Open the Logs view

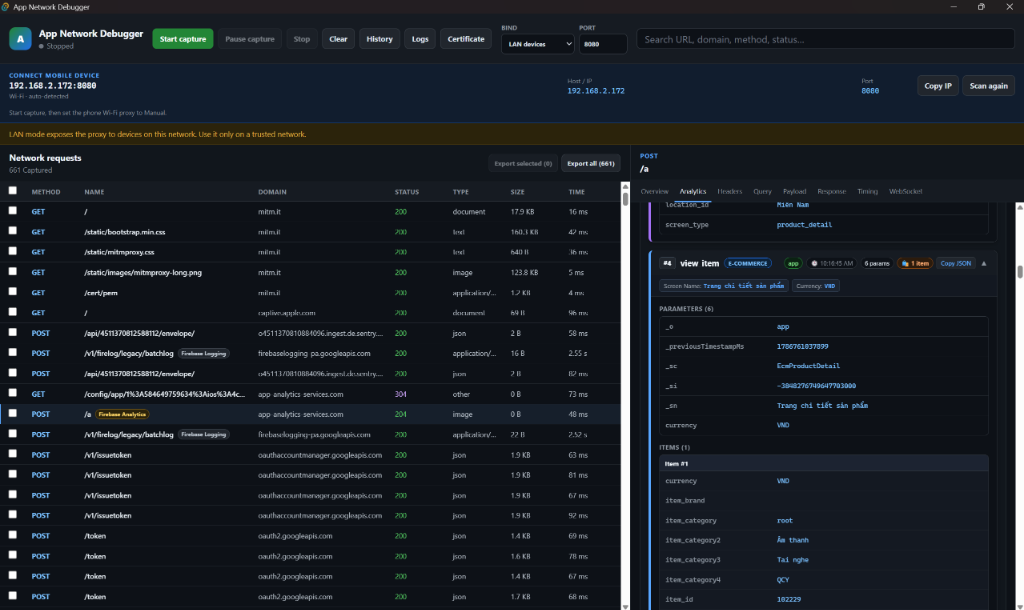[420, 39]
